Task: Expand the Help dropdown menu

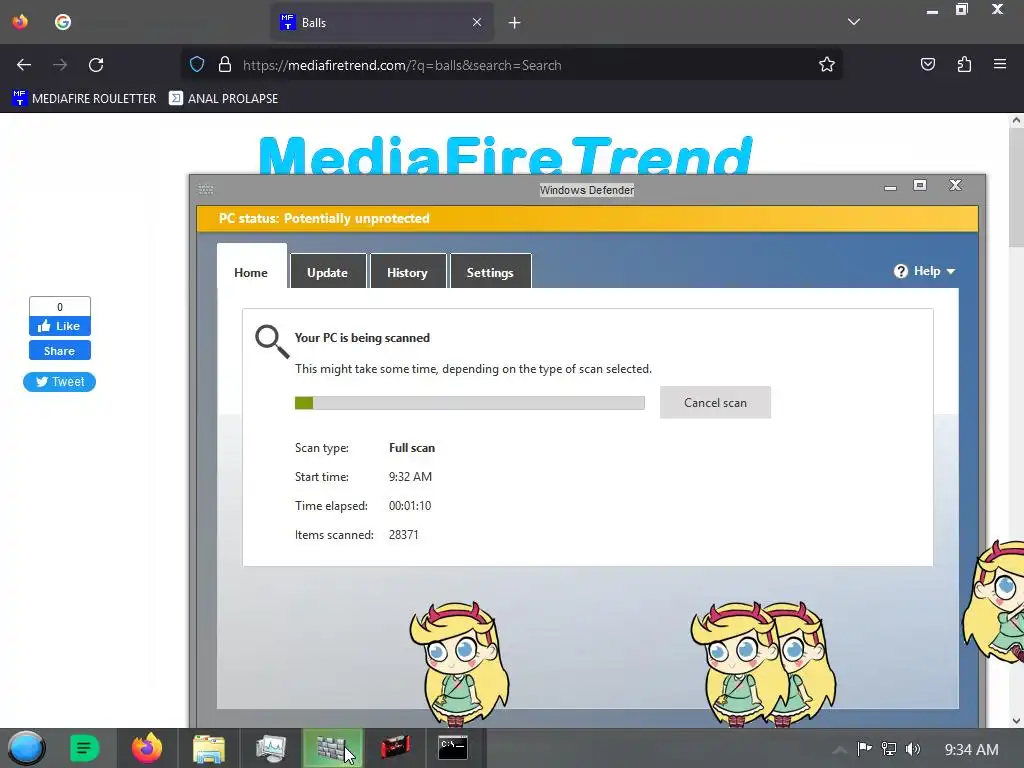Action: [x=925, y=271]
